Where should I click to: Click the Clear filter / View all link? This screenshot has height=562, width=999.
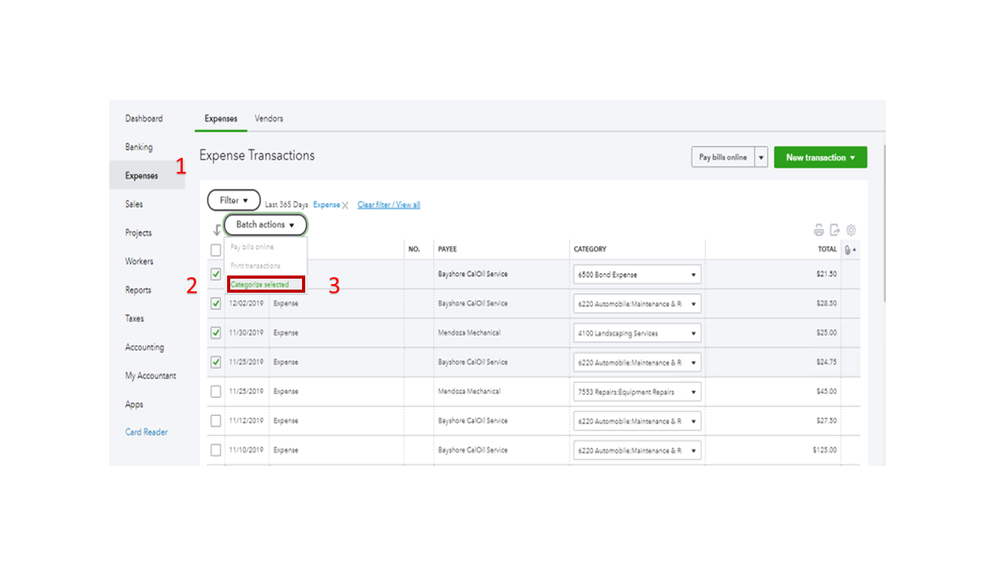click(389, 205)
